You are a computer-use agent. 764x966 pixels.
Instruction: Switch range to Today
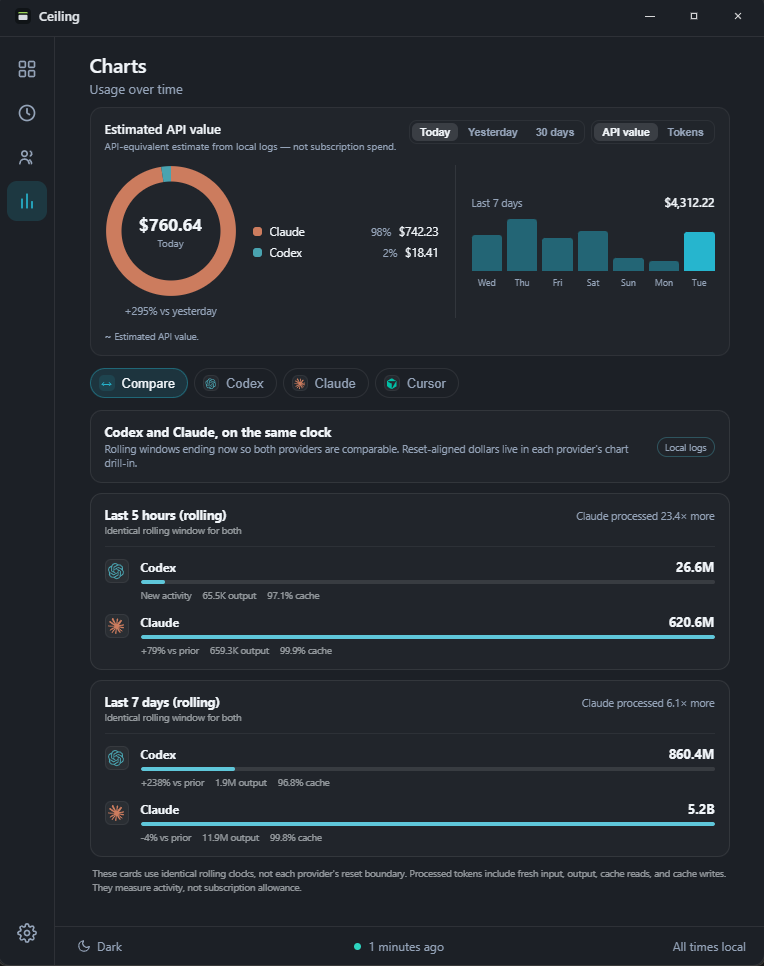[435, 132]
